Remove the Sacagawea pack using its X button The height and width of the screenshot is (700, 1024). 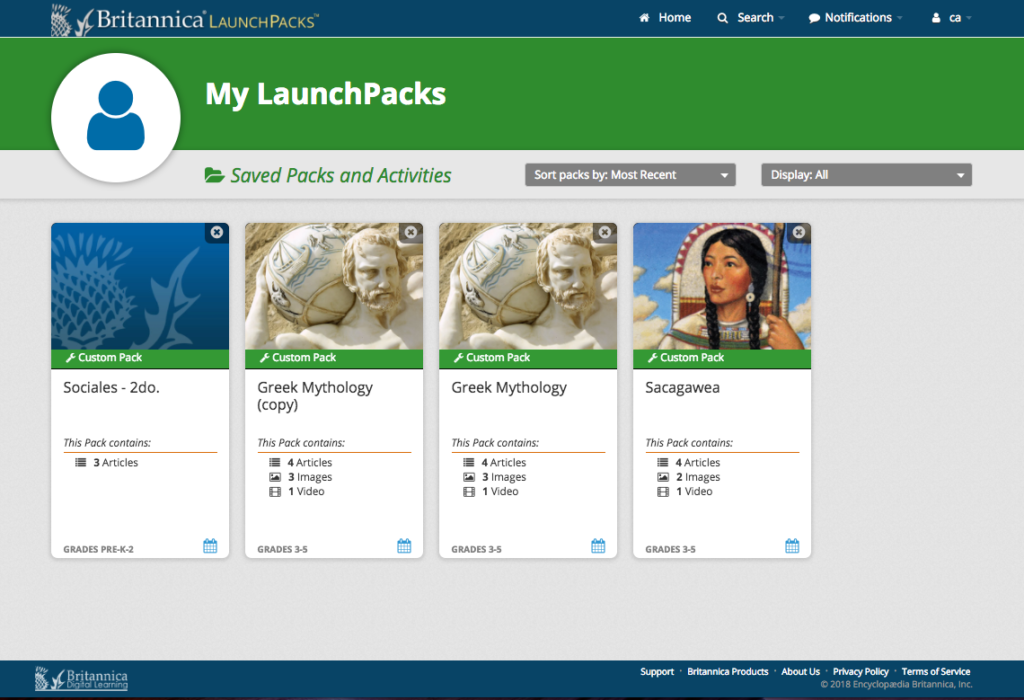(x=798, y=231)
